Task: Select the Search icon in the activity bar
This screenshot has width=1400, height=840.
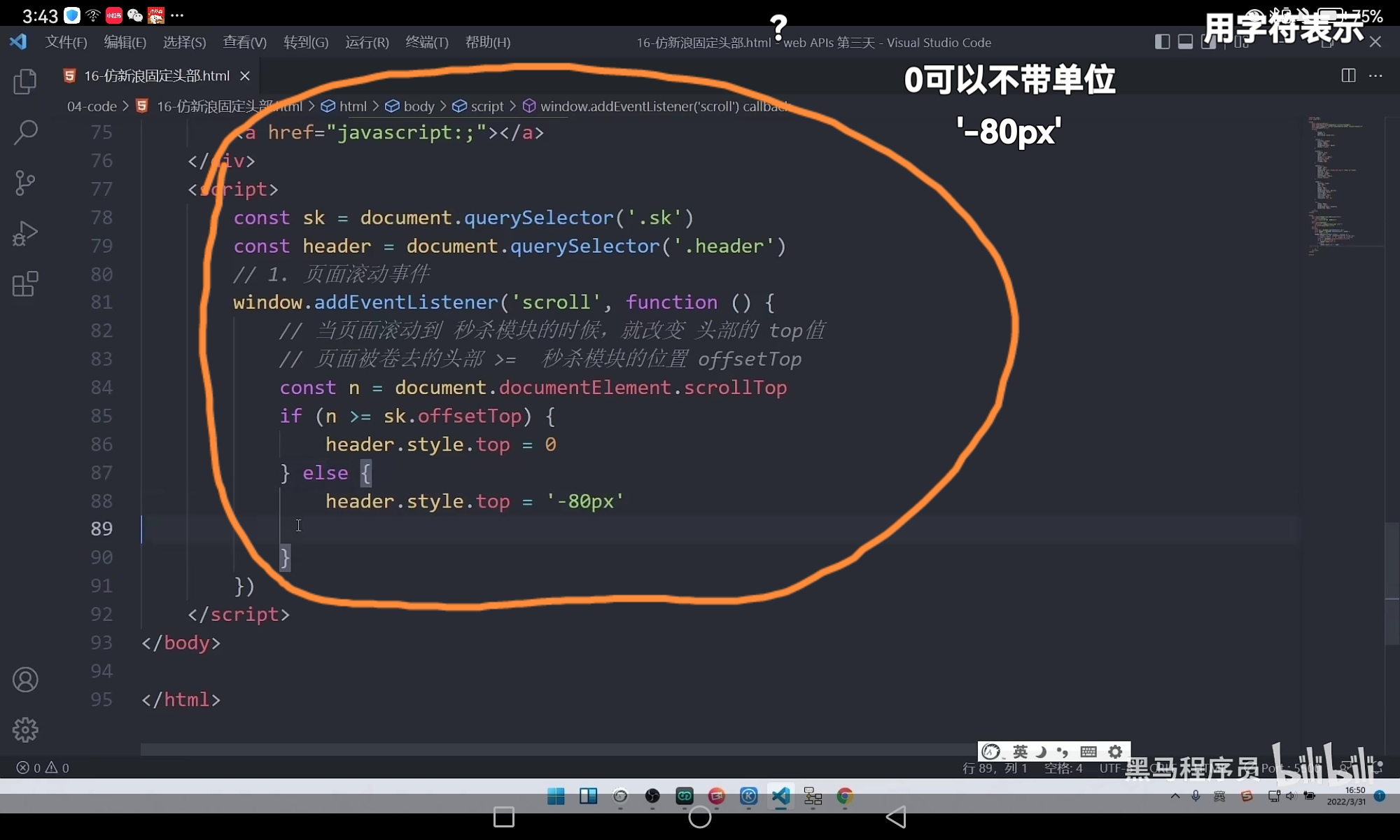Action: tap(24, 132)
